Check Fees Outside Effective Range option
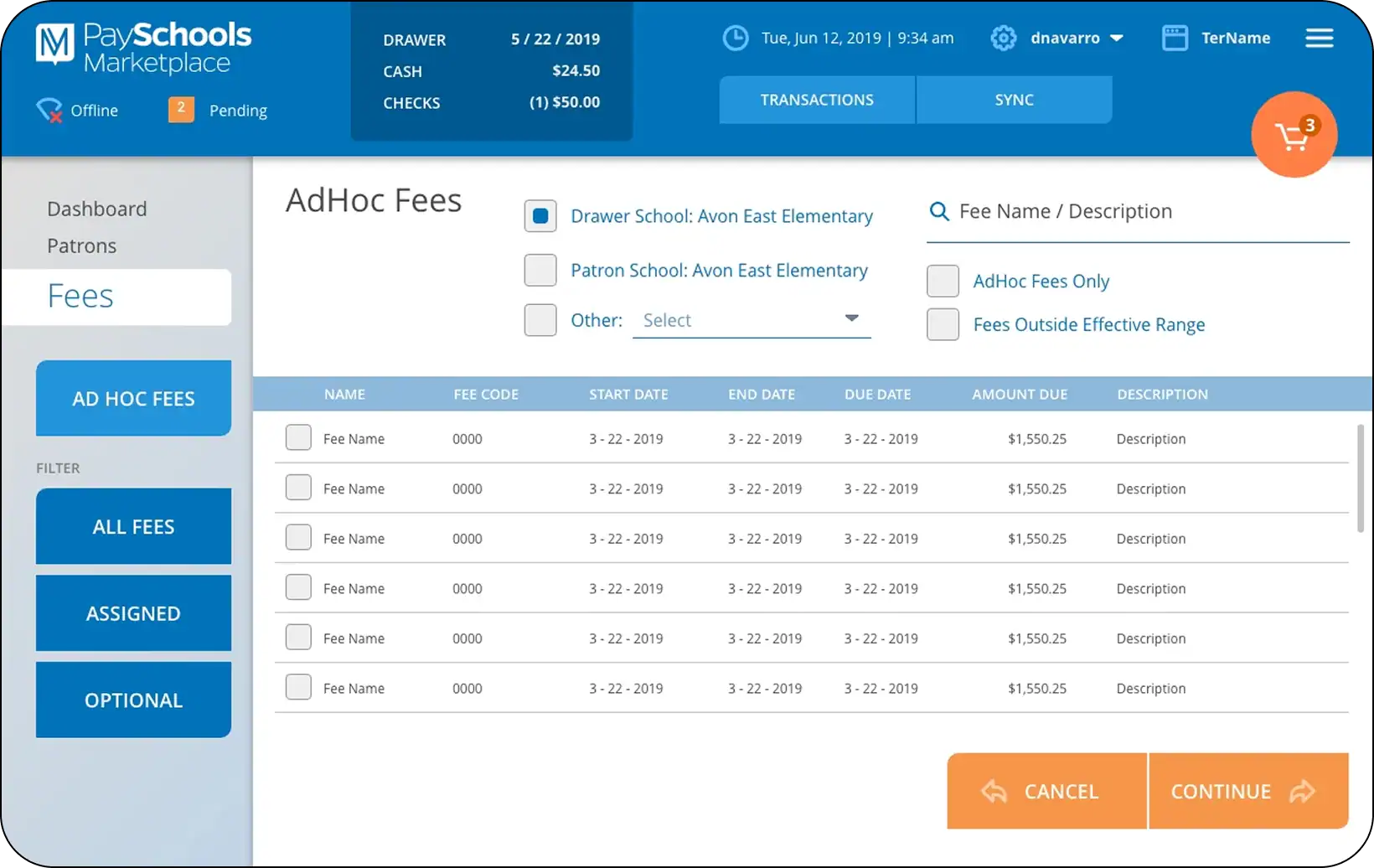The height and width of the screenshot is (868, 1374). tap(943, 324)
